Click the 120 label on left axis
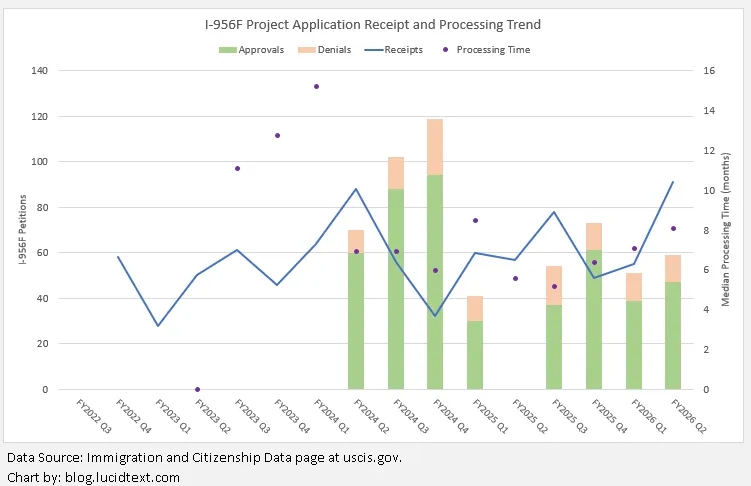 pos(39,116)
